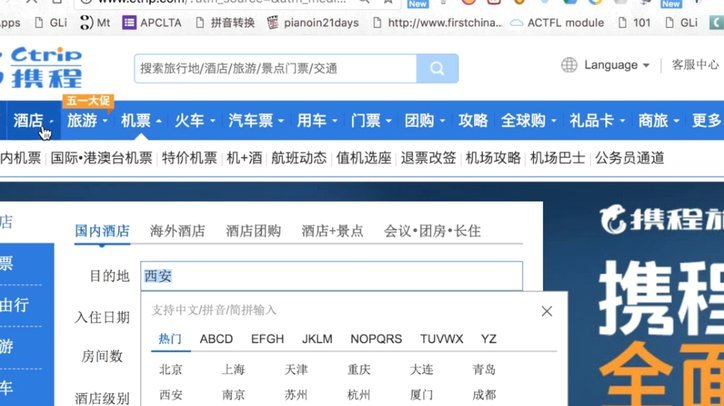Click the globe icon beside Language
The image size is (724, 406).
pos(569,65)
